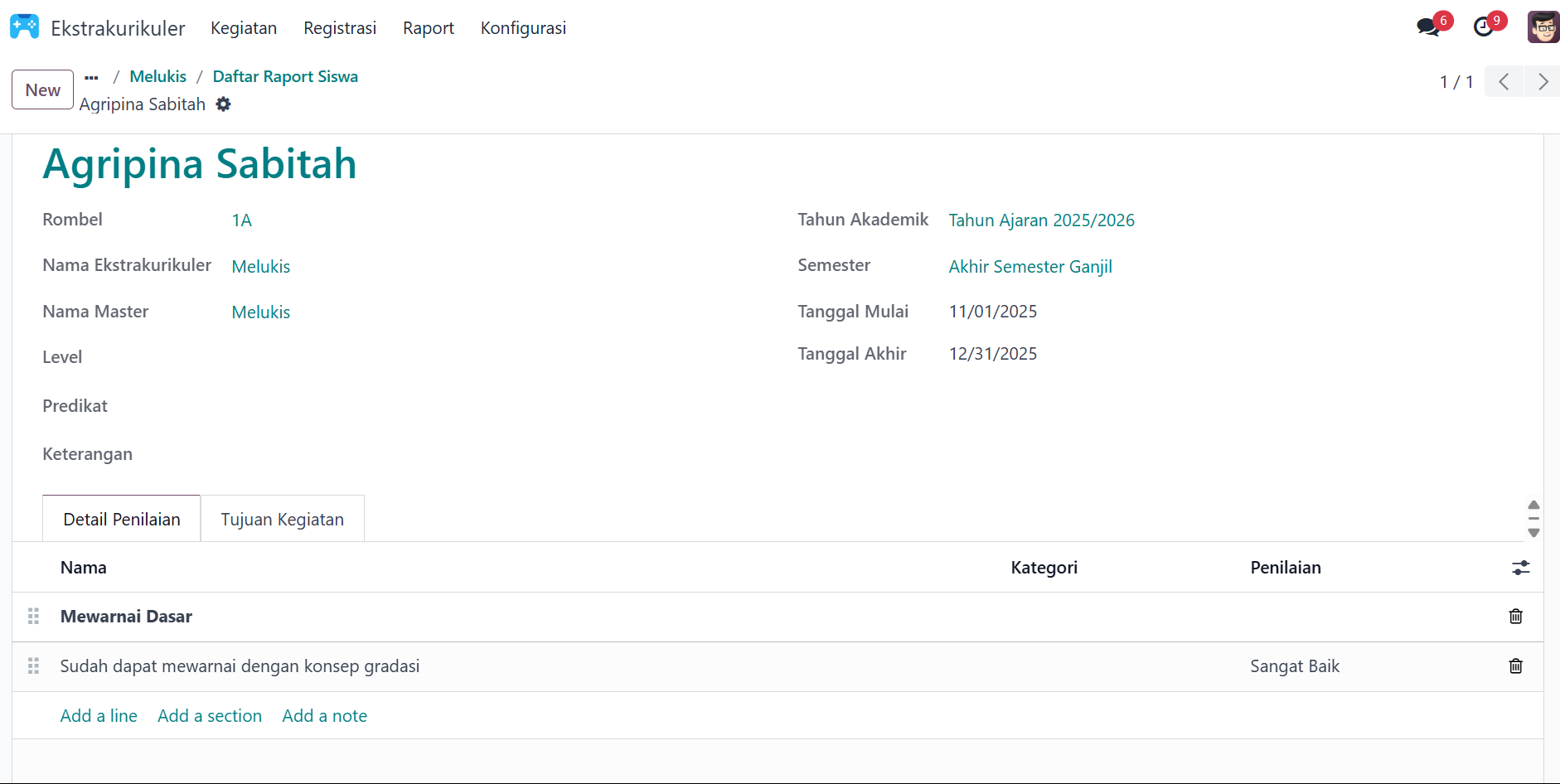Switch to the Tujuan Kegiatan tab
The height and width of the screenshot is (784, 1560).
click(x=282, y=520)
